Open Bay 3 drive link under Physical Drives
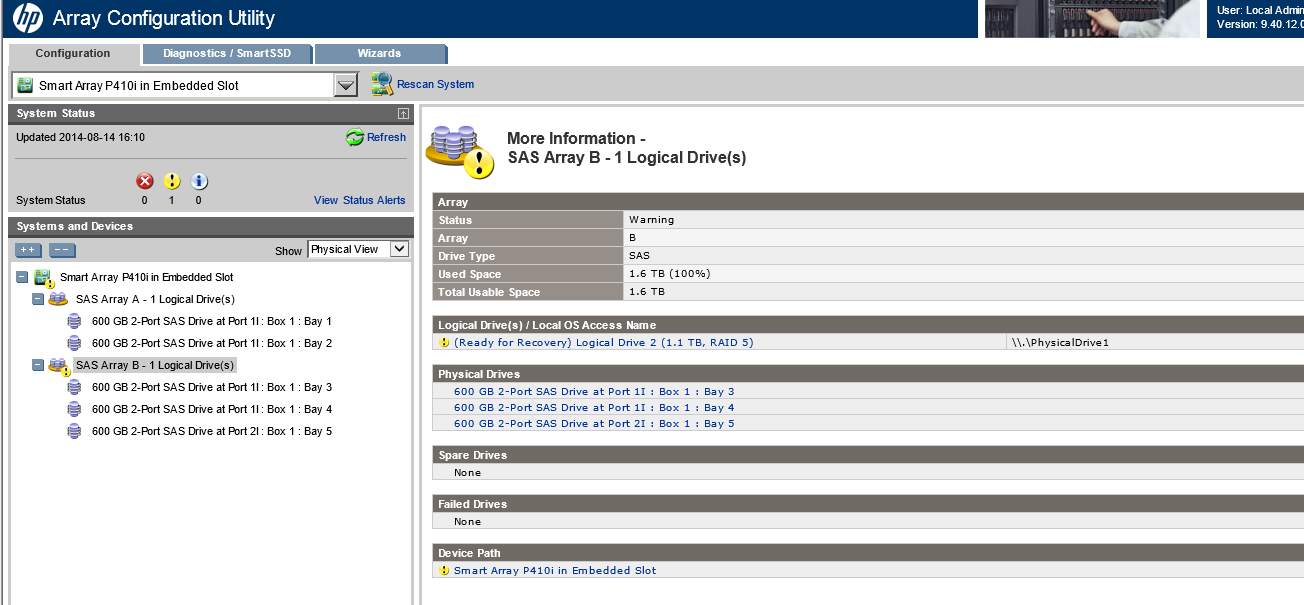 point(594,391)
